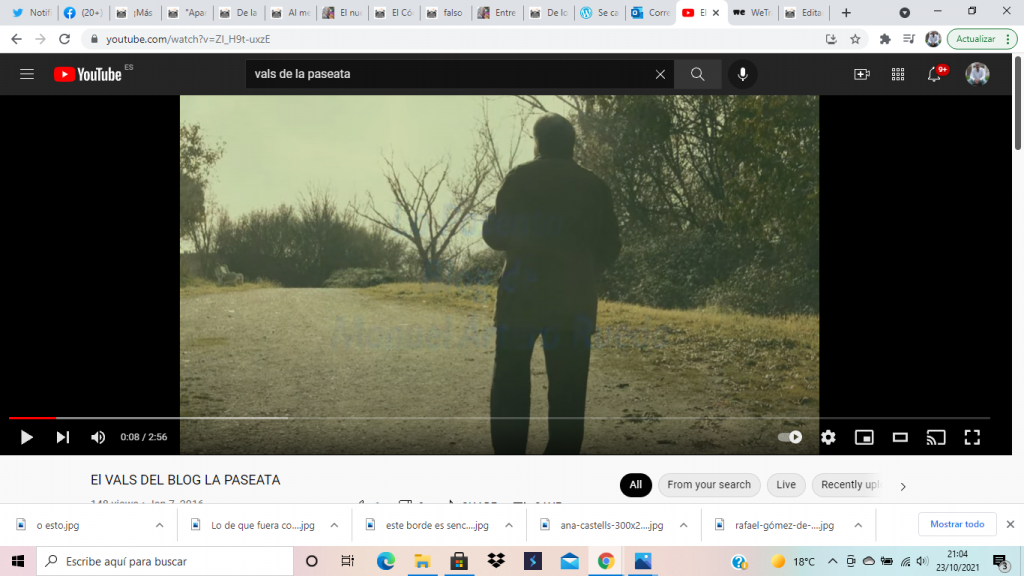Go to the YouTube home logo
This screenshot has width=1024, height=576.
tap(88, 74)
